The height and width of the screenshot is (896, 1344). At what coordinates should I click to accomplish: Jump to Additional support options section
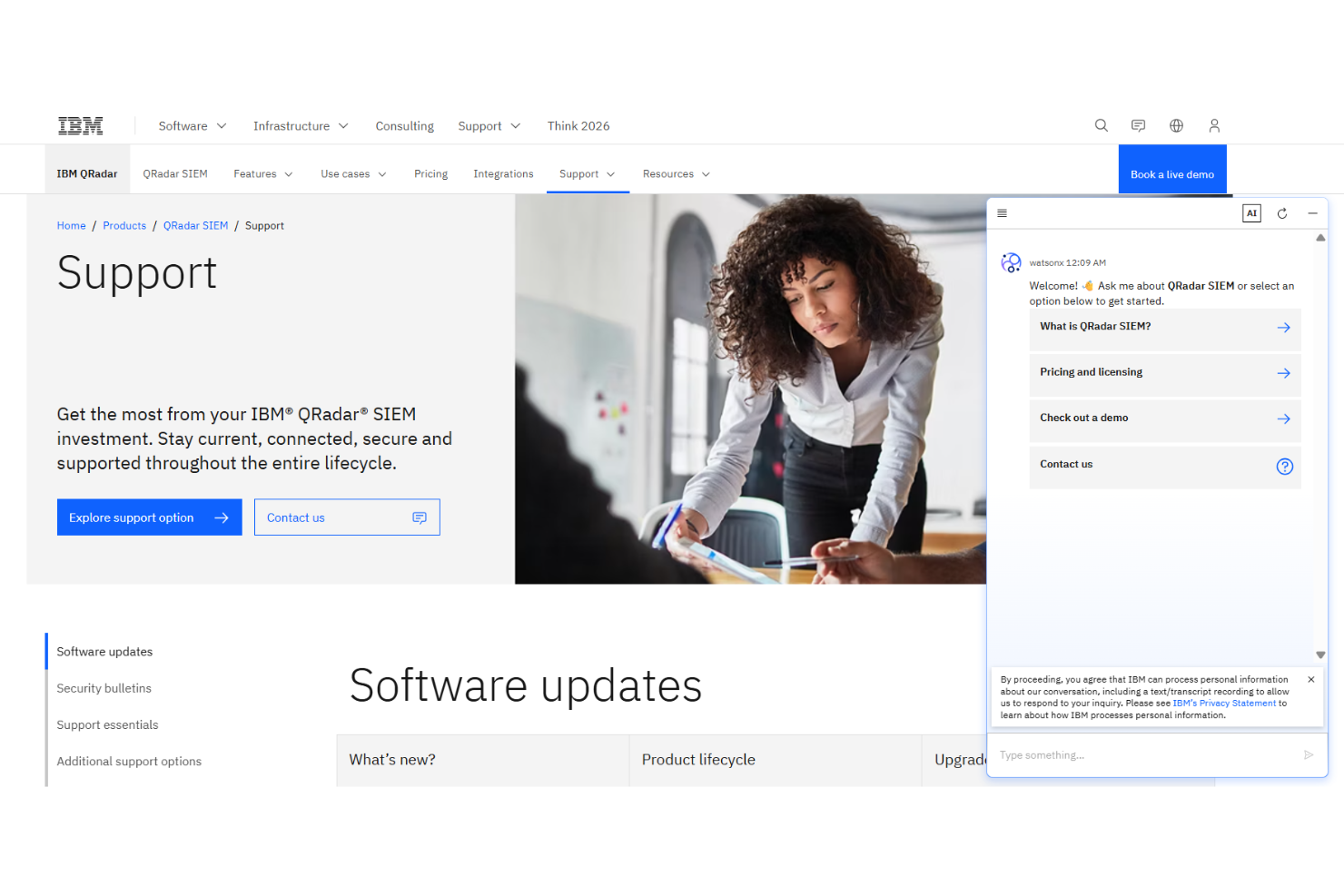(x=129, y=761)
